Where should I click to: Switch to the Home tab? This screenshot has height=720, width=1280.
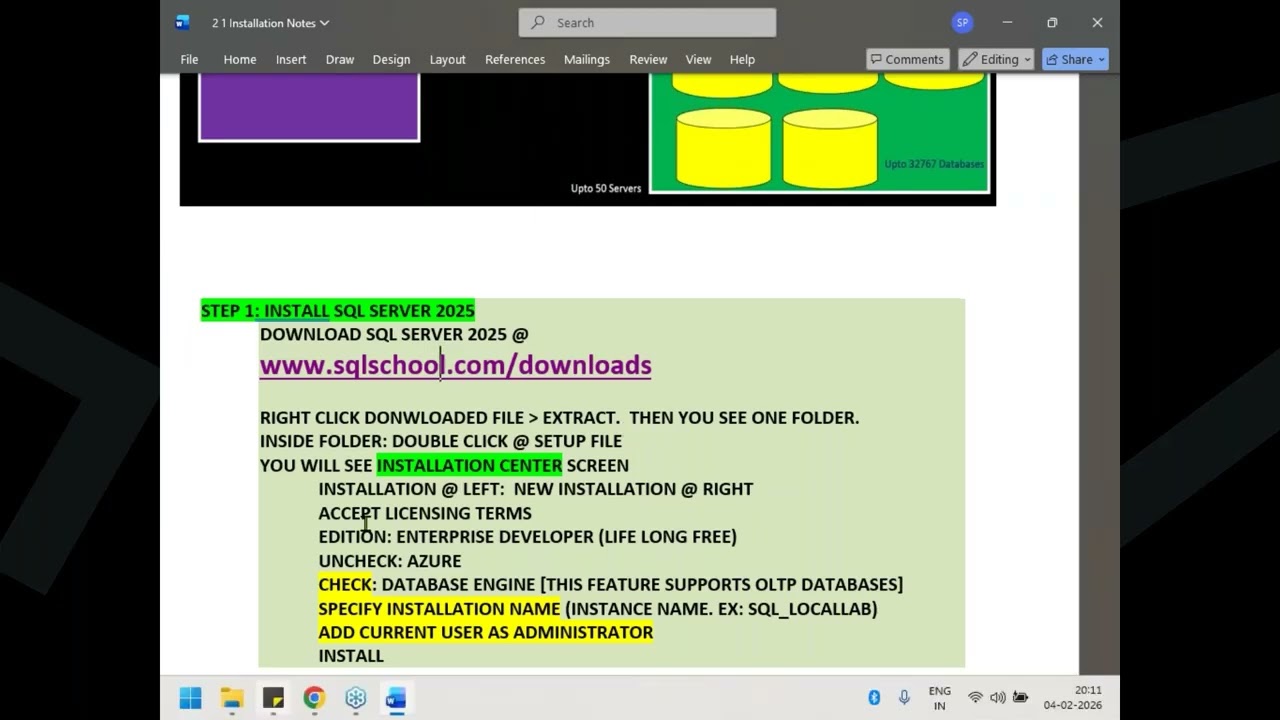coord(240,59)
